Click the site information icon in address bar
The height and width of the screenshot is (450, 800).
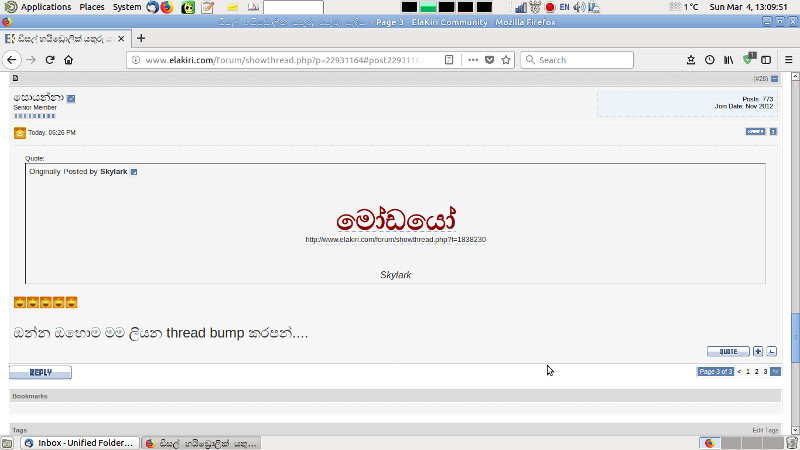click(x=136, y=60)
